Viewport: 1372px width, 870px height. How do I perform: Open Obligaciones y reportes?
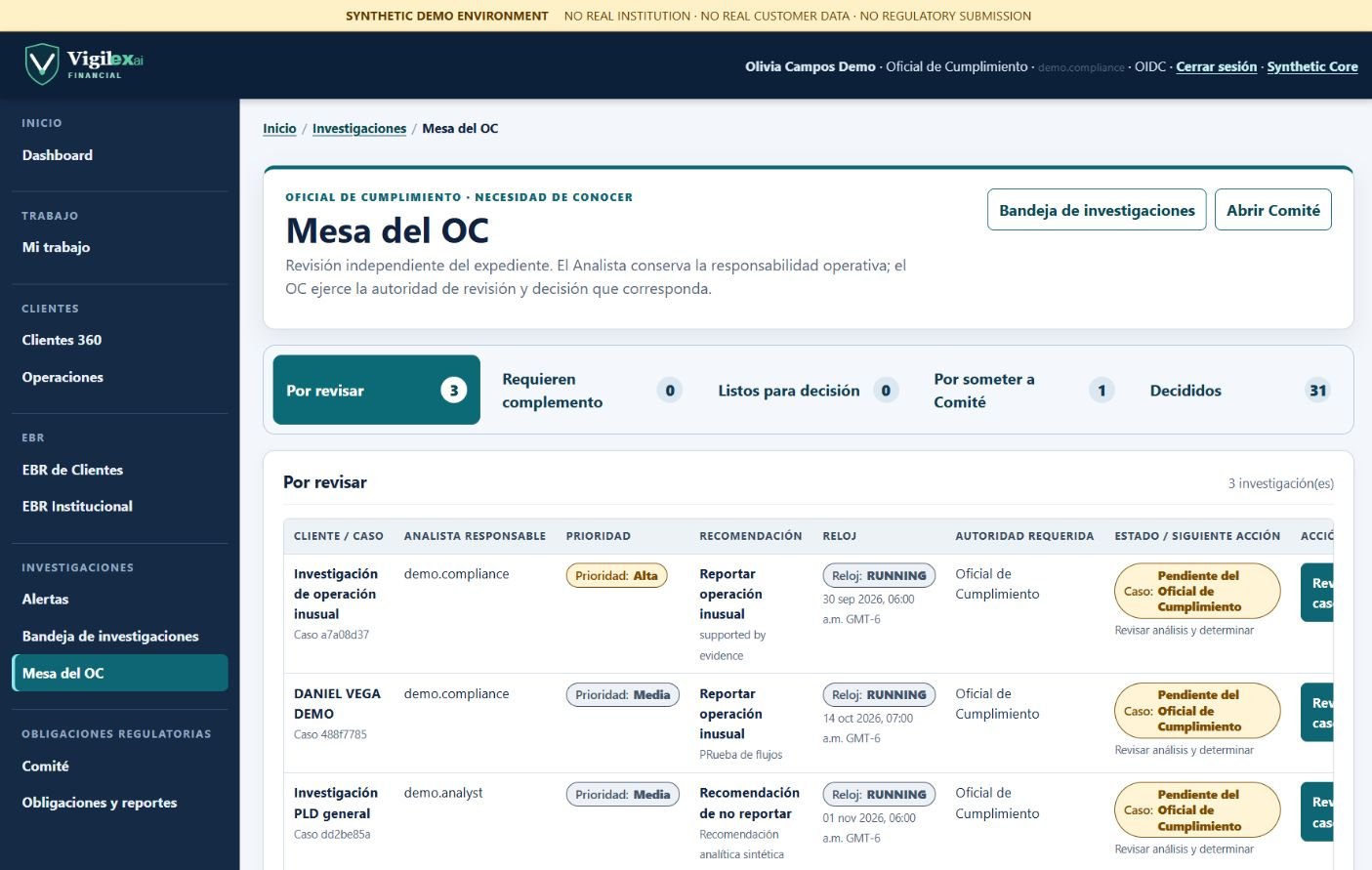click(x=100, y=803)
